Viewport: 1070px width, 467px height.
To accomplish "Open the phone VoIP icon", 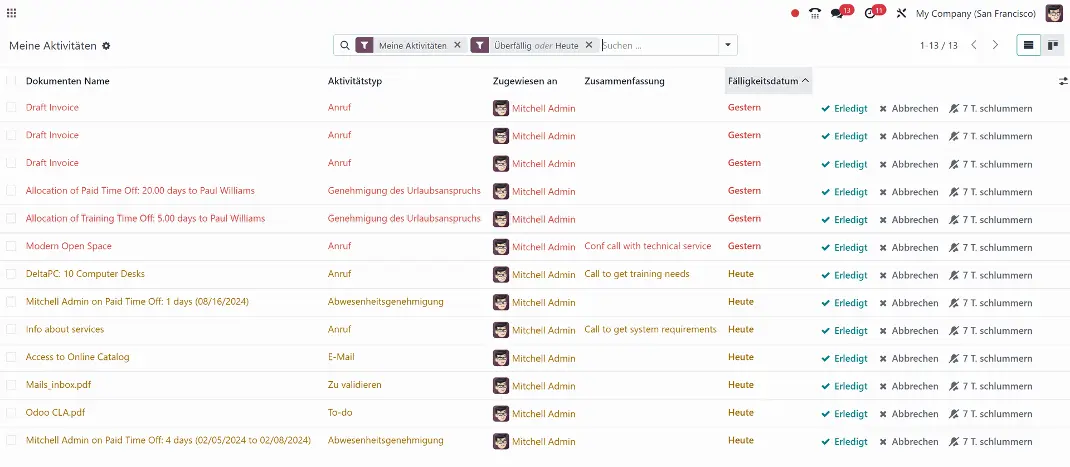I will coord(815,13).
